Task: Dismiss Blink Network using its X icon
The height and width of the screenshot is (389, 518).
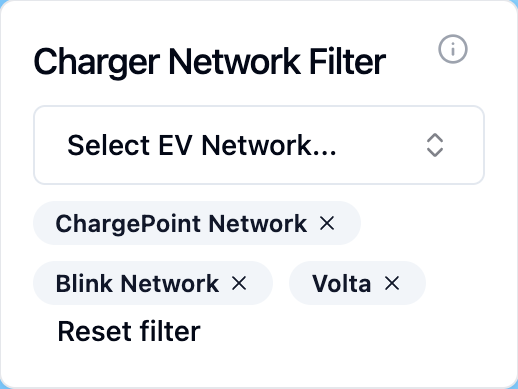Action: 239,283
